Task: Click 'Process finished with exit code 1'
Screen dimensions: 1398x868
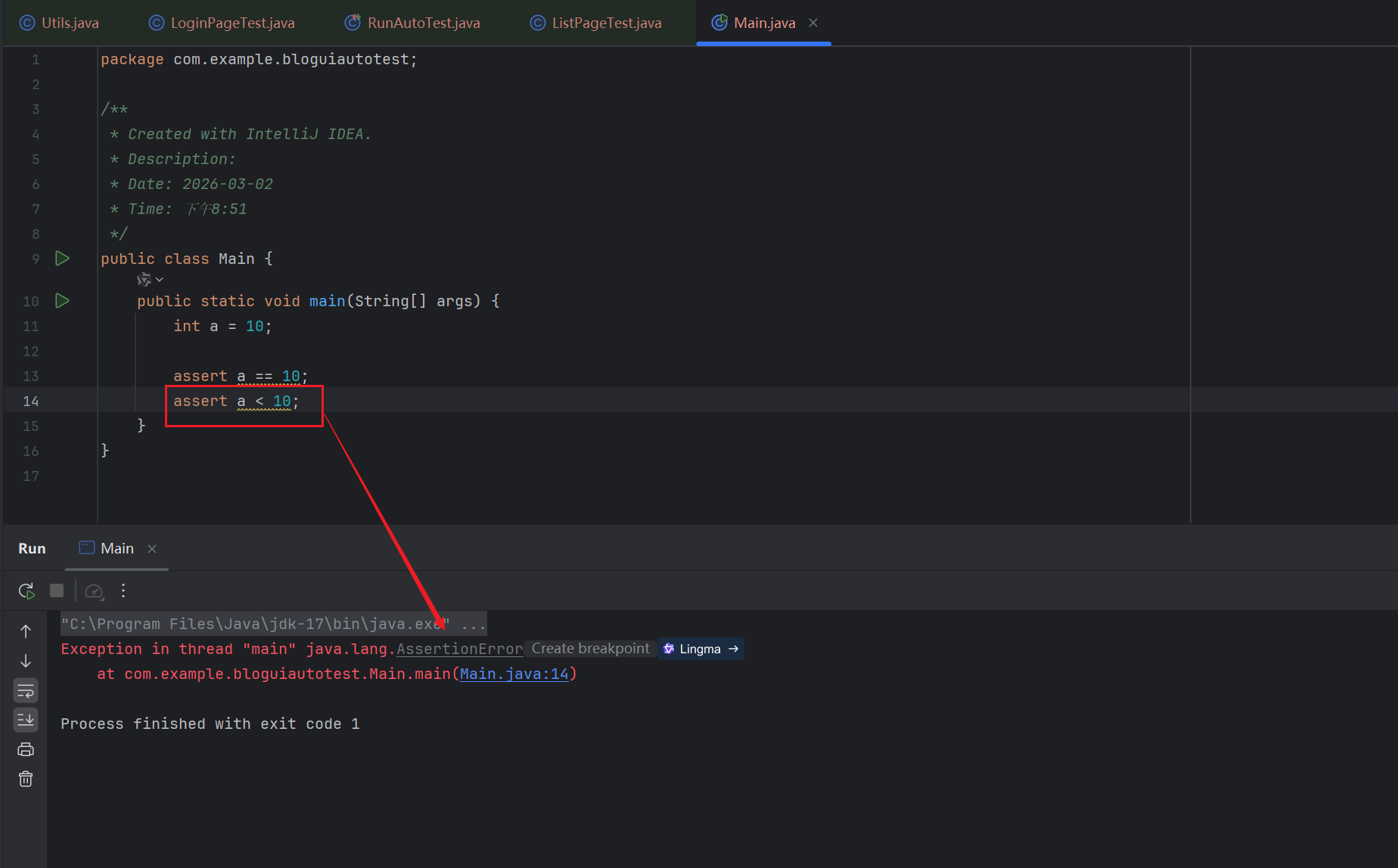Action: [x=210, y=724]
